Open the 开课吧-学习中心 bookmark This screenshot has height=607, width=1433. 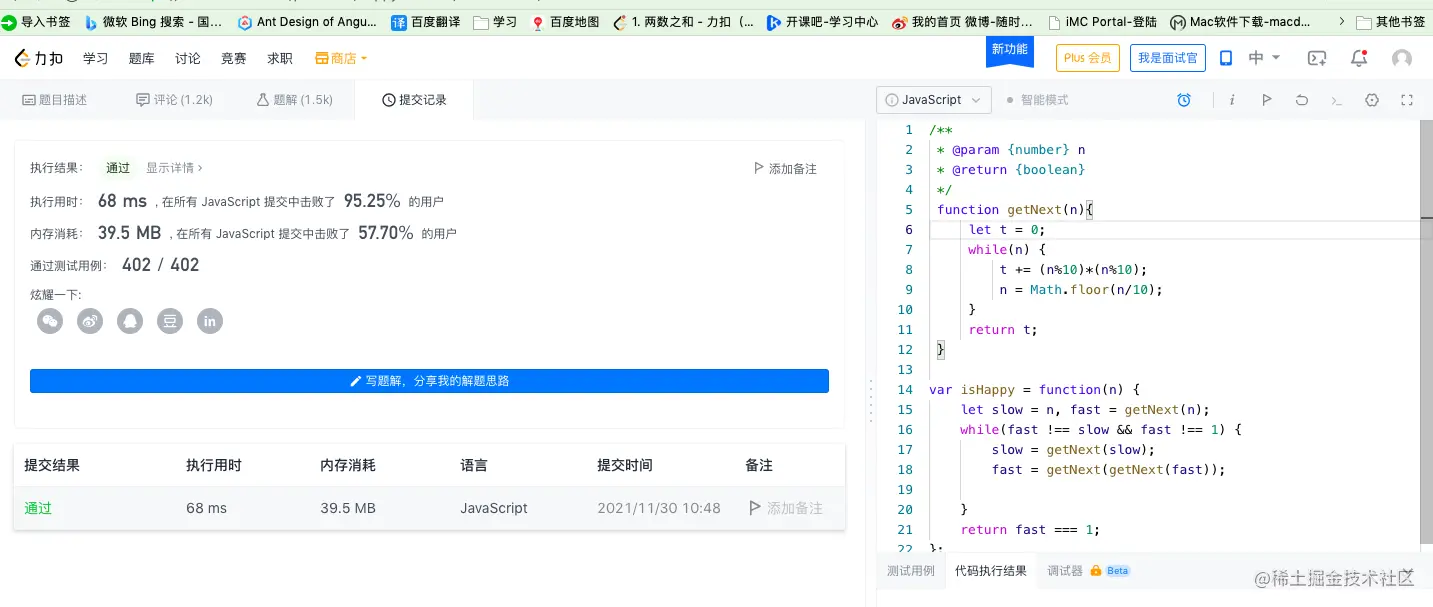[x=822, y=21]
